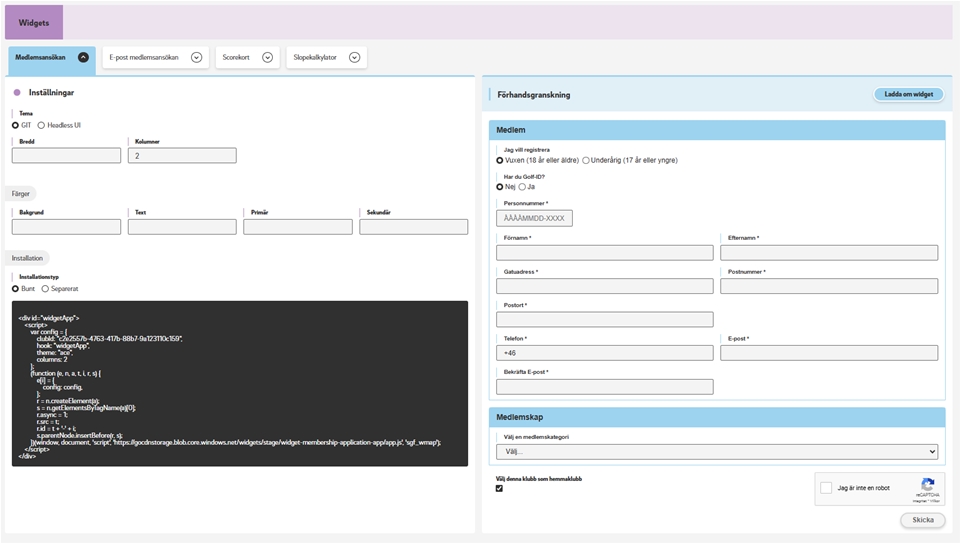Select the Headless UI theme option
960x543 pixels.
coord(41,125)
